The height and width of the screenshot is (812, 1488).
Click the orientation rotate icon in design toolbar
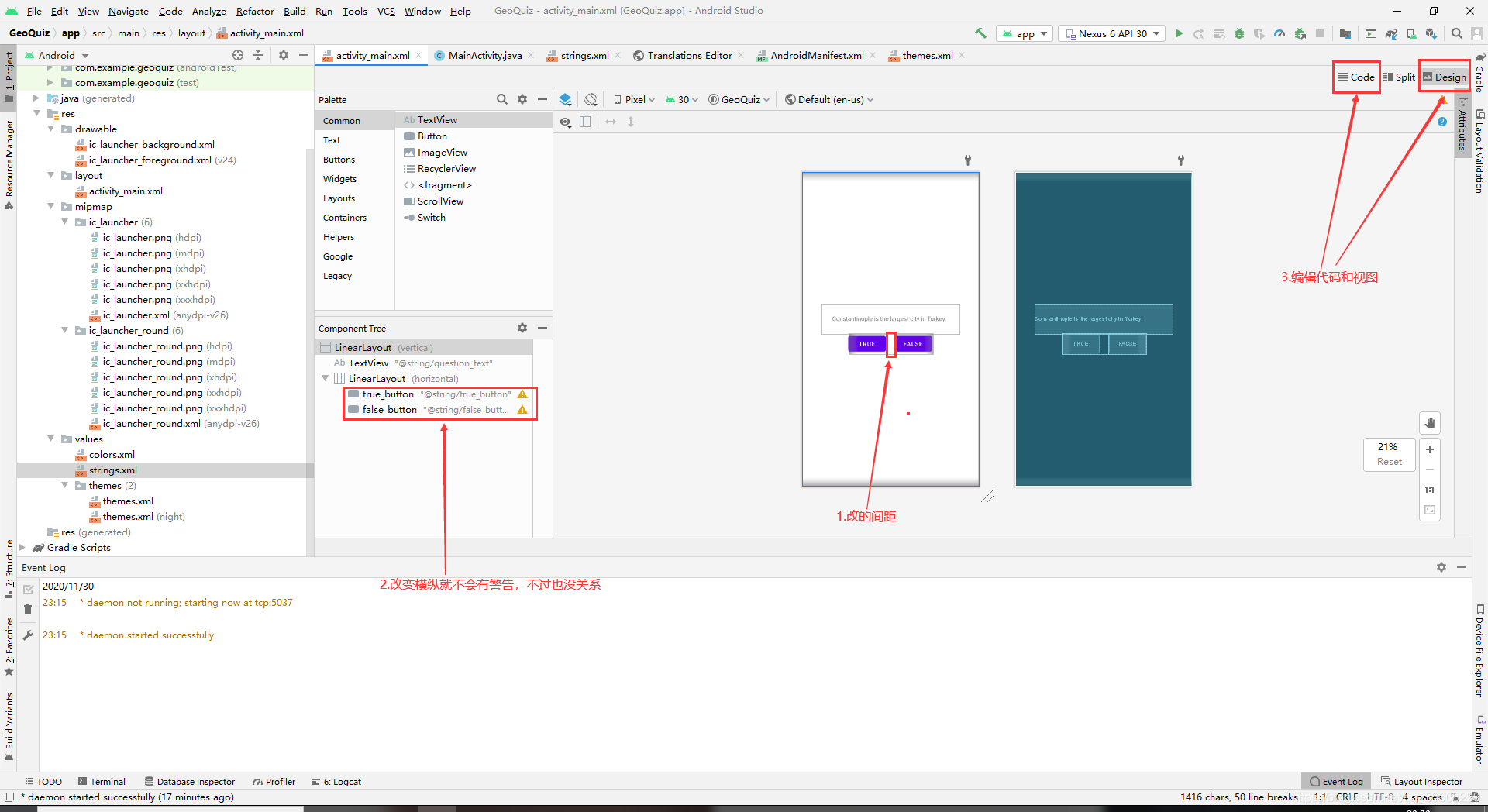tap(591, 99)
